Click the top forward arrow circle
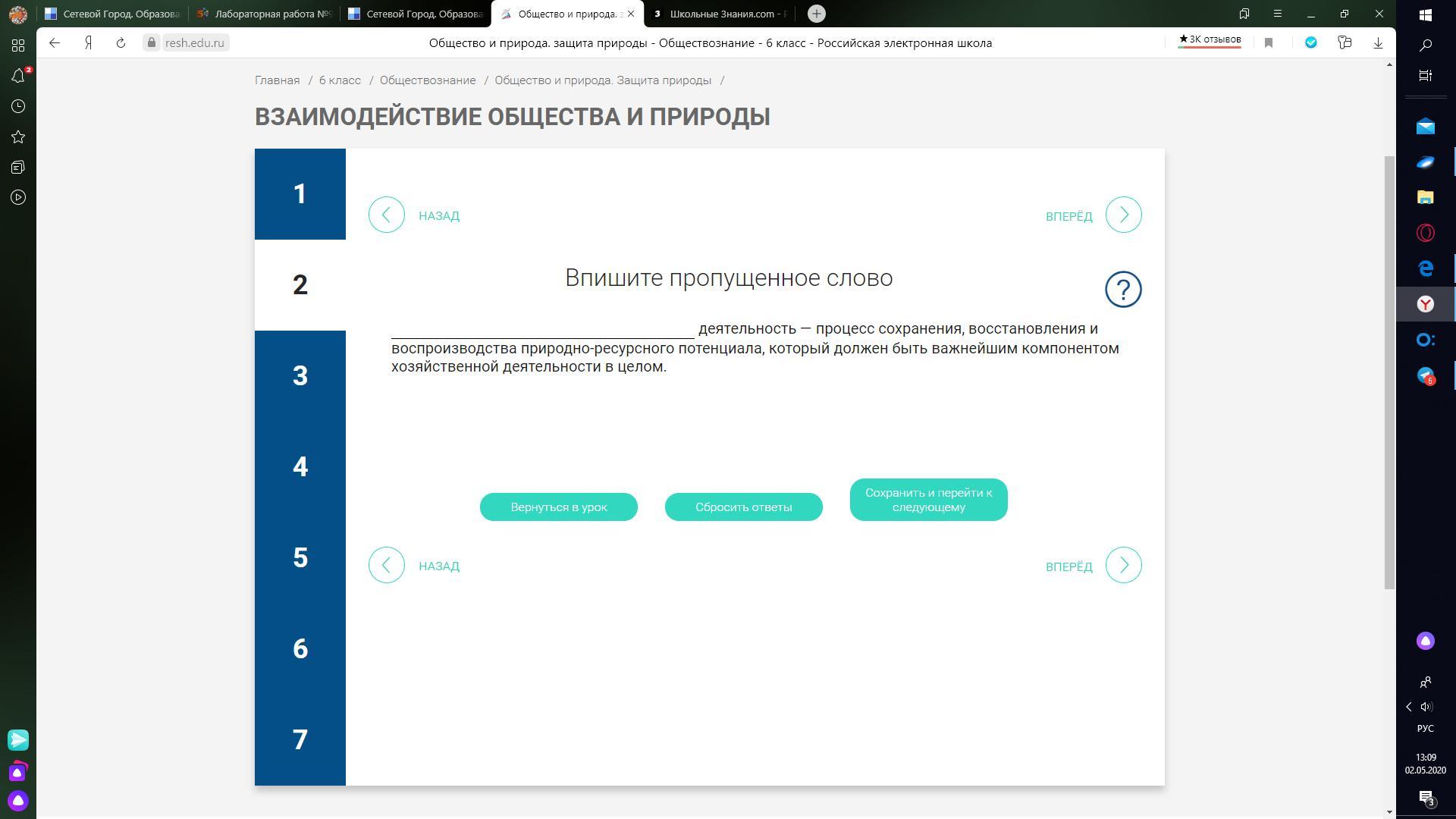This screenshot has height=819, width=1456. click(1123, 215)
